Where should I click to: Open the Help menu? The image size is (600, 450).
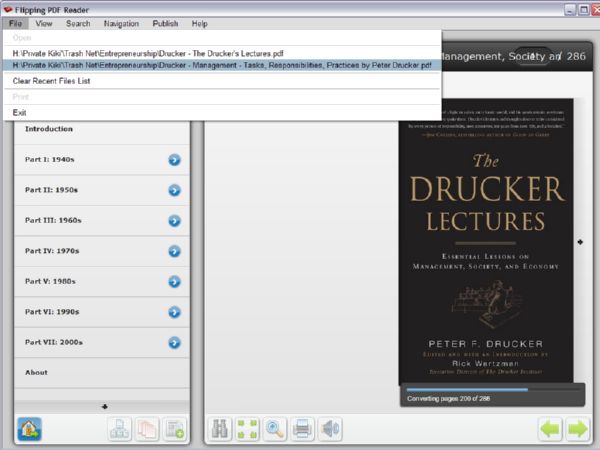[199, 24]
